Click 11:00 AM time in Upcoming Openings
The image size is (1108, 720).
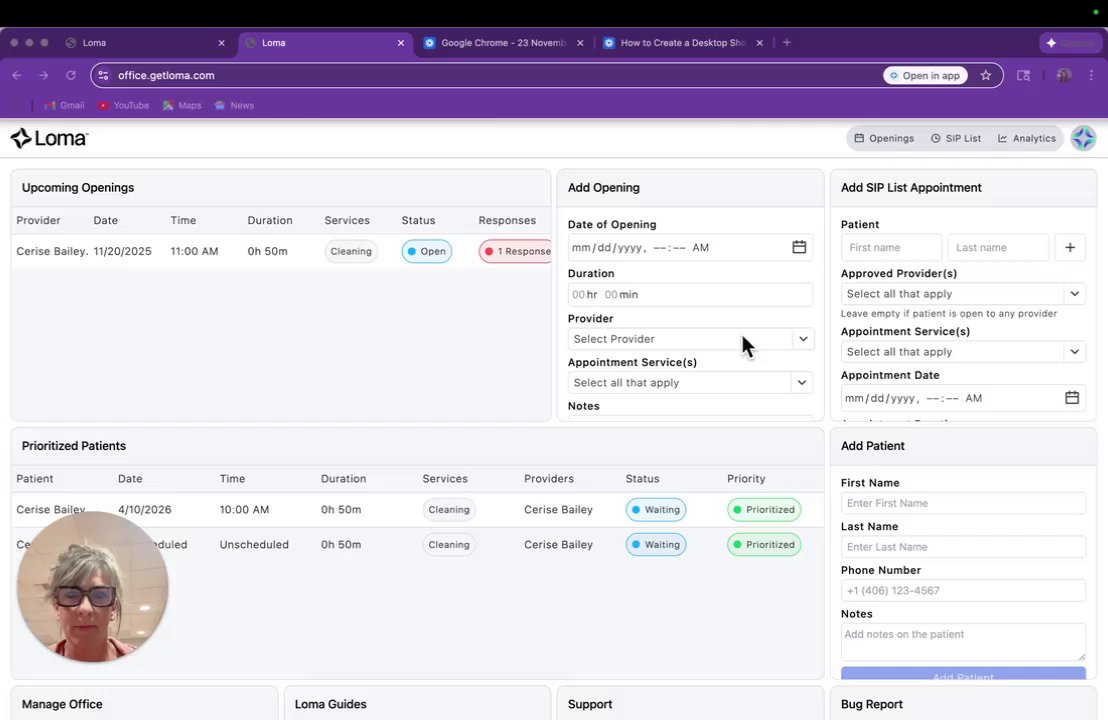194,252
